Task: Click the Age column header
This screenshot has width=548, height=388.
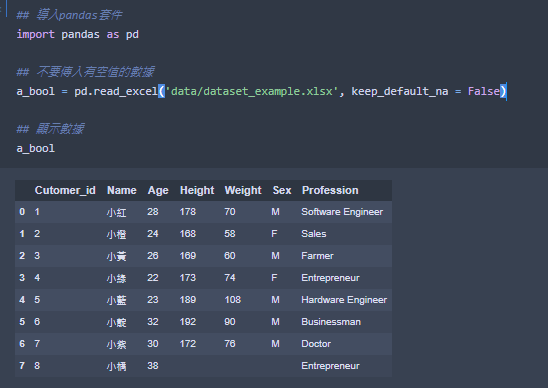Action: 158,191
